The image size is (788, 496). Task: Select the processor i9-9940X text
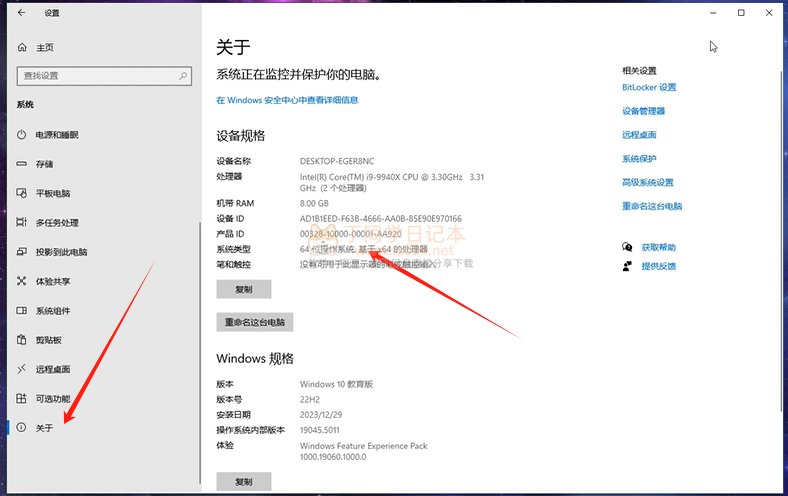392,182
